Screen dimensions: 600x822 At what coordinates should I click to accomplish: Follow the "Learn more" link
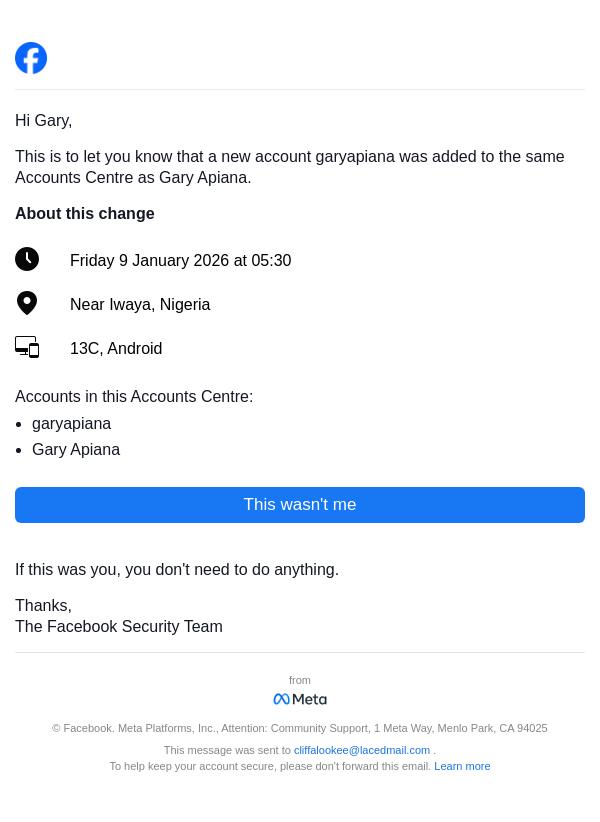[462, 766]
